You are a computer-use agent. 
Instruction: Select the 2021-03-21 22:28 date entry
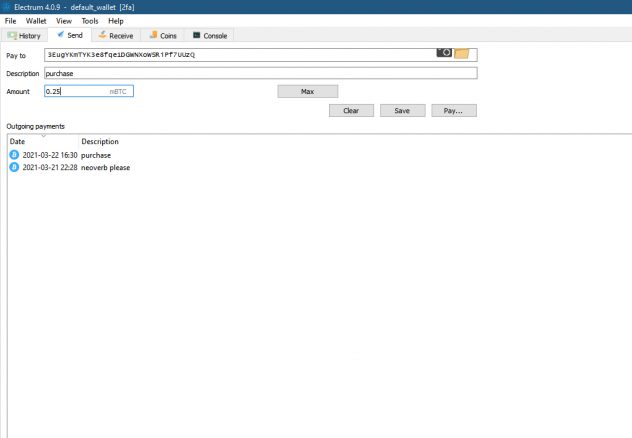click(x=50, y=168)
